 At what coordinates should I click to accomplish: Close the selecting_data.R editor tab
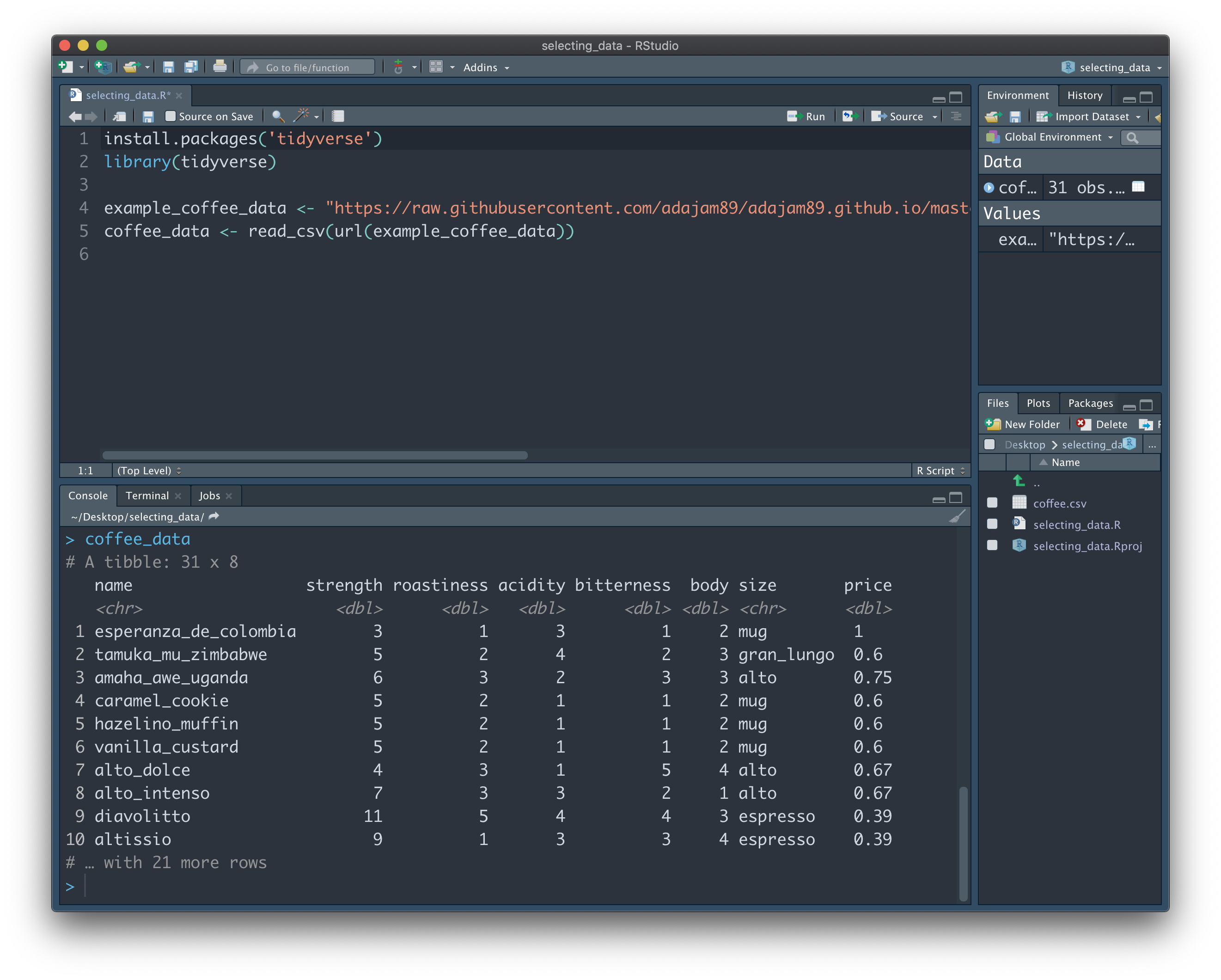tap(179, 95)
